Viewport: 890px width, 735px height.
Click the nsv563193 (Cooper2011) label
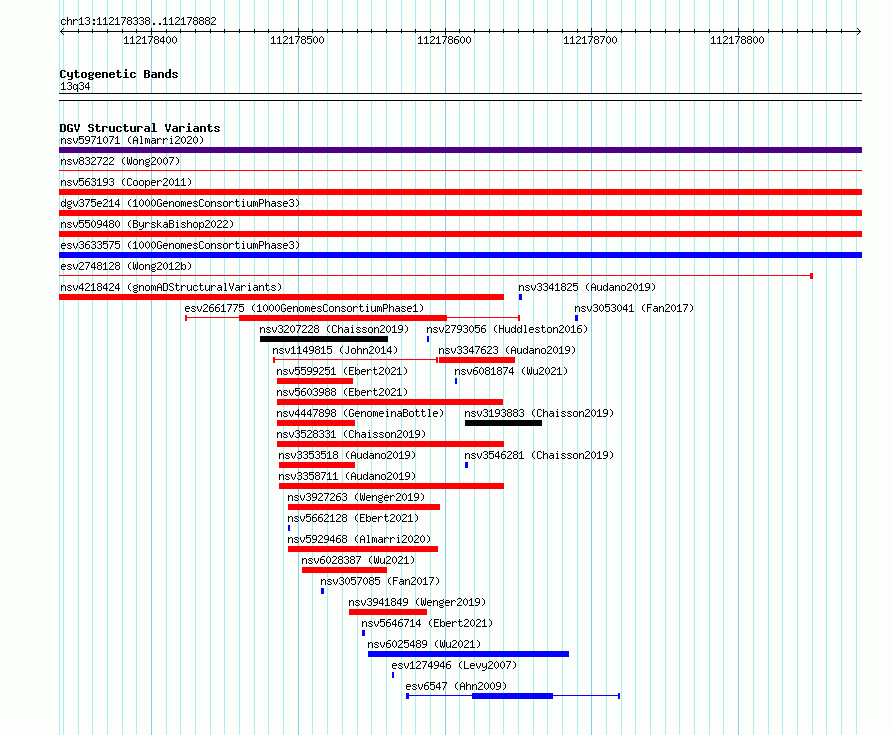[x=126, y=182]
